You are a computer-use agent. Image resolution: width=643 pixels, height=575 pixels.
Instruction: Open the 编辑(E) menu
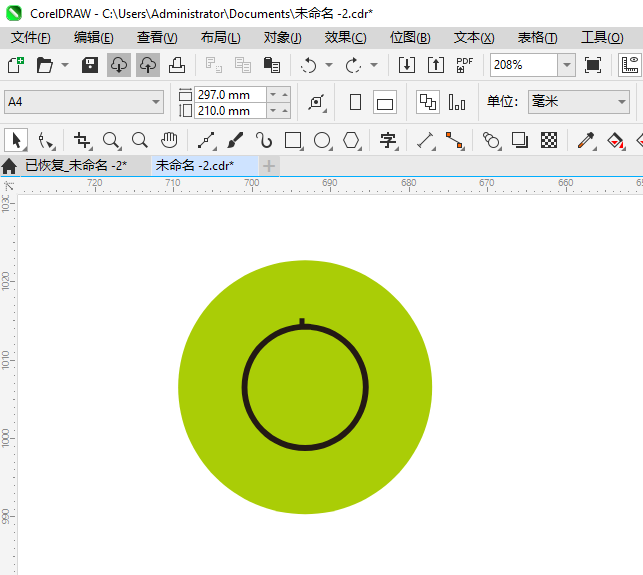94,38
